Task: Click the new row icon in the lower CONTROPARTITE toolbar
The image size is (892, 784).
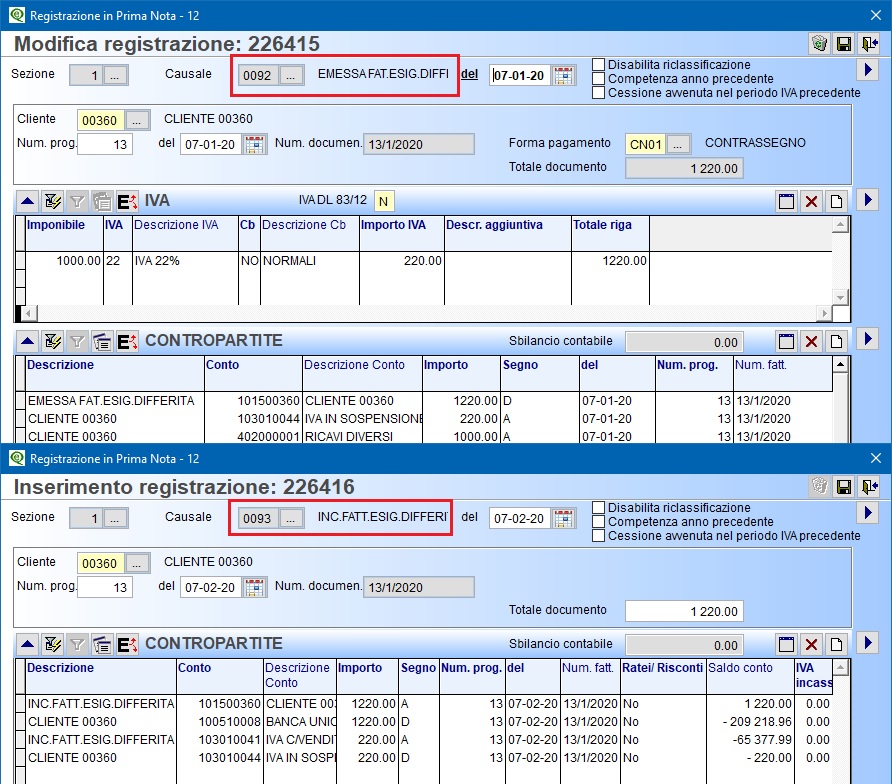Action: [x=835, y=643]
